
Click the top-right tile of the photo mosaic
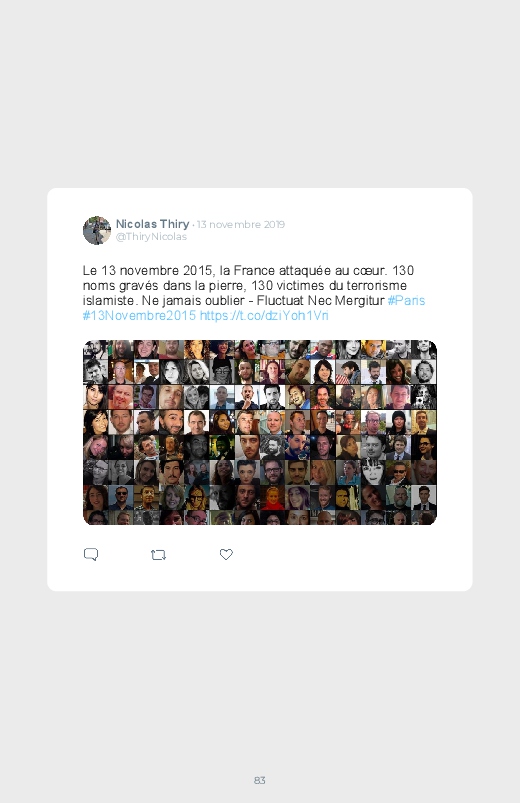tap(424, 349)
